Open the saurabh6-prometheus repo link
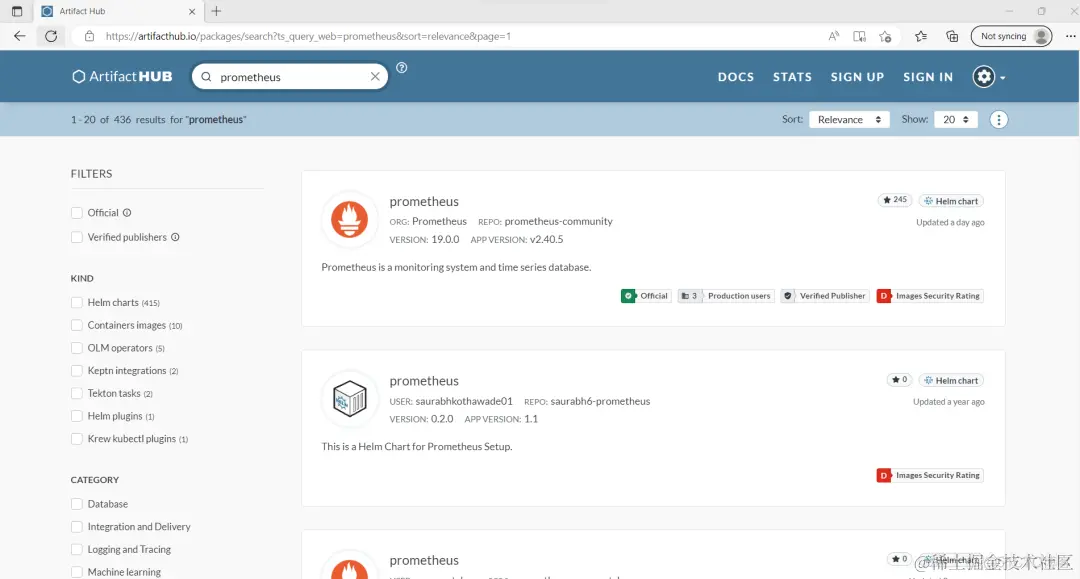Screen dimensions: 1080x579 click(x=600, y=401)
